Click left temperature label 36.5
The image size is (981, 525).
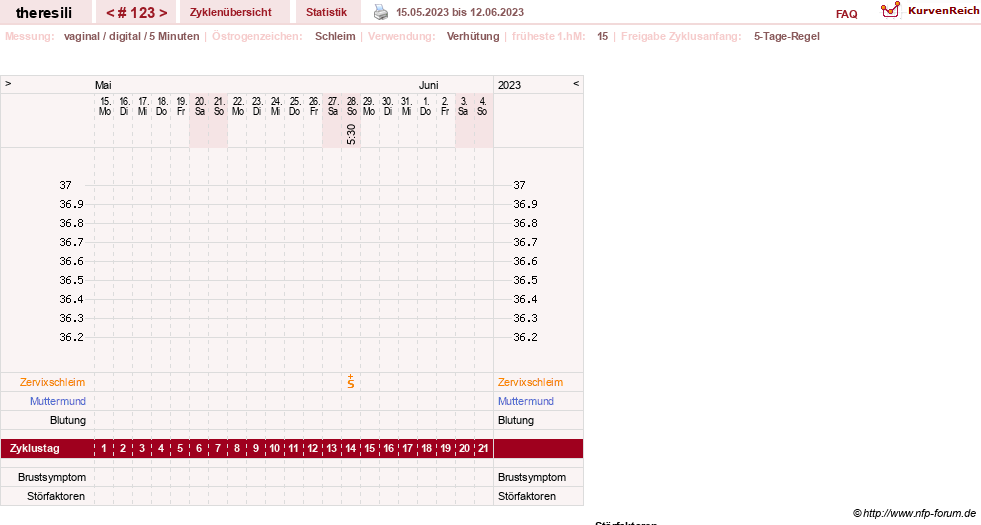[71, 280]
